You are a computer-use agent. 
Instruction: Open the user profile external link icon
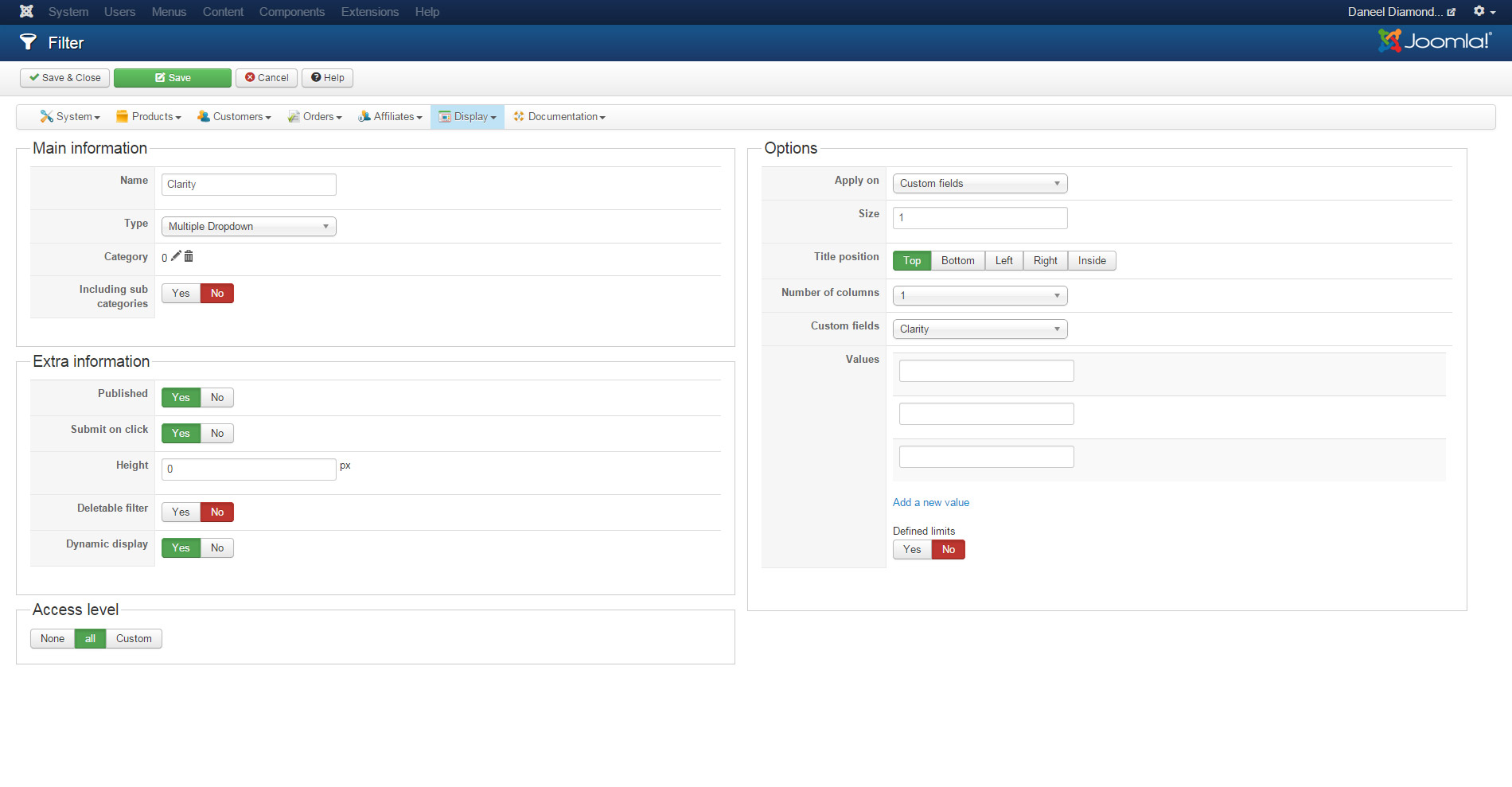pos(1452,12)
